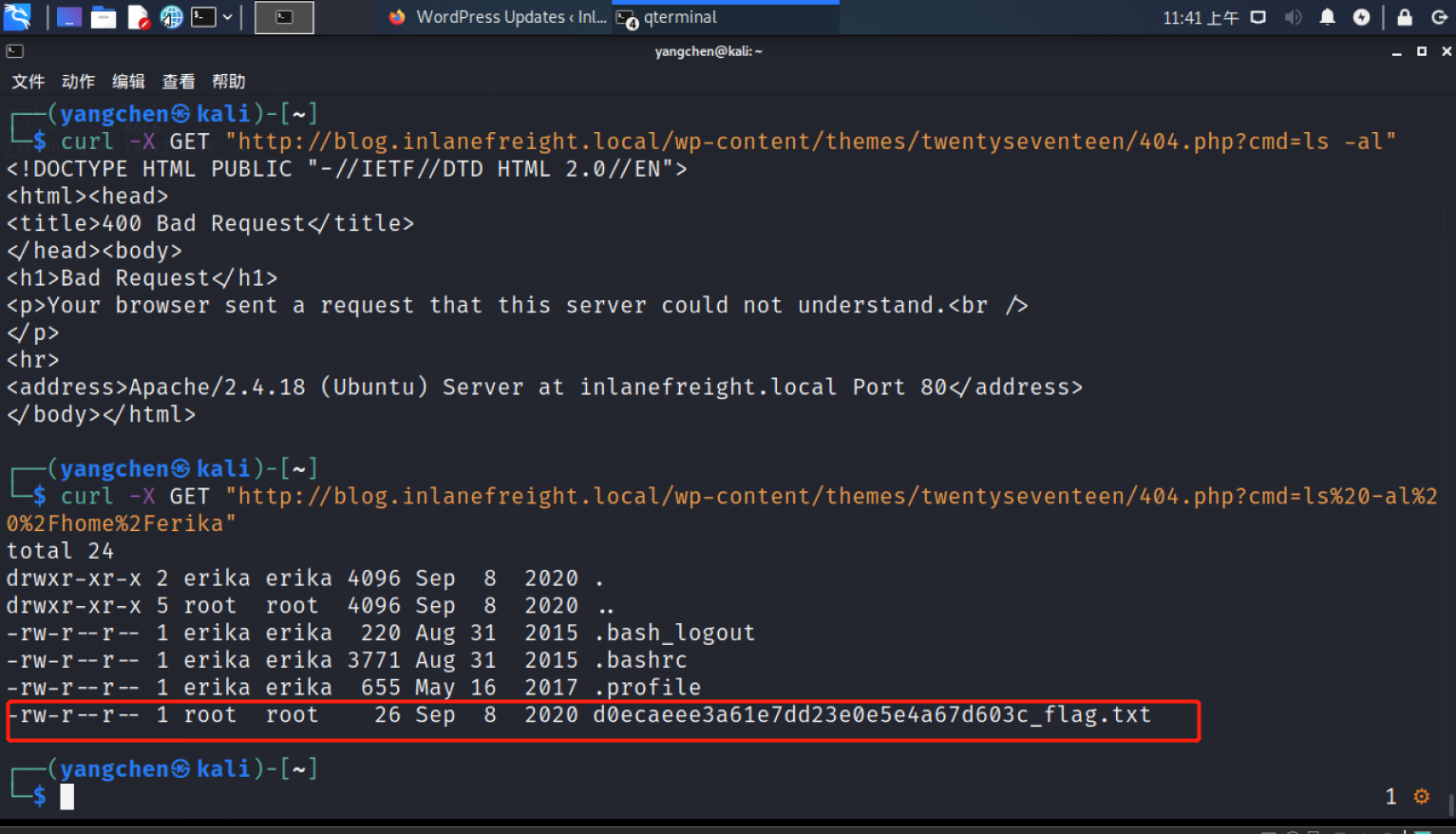Open the calendar from the 11:41 clock

tap(1201, 17)
